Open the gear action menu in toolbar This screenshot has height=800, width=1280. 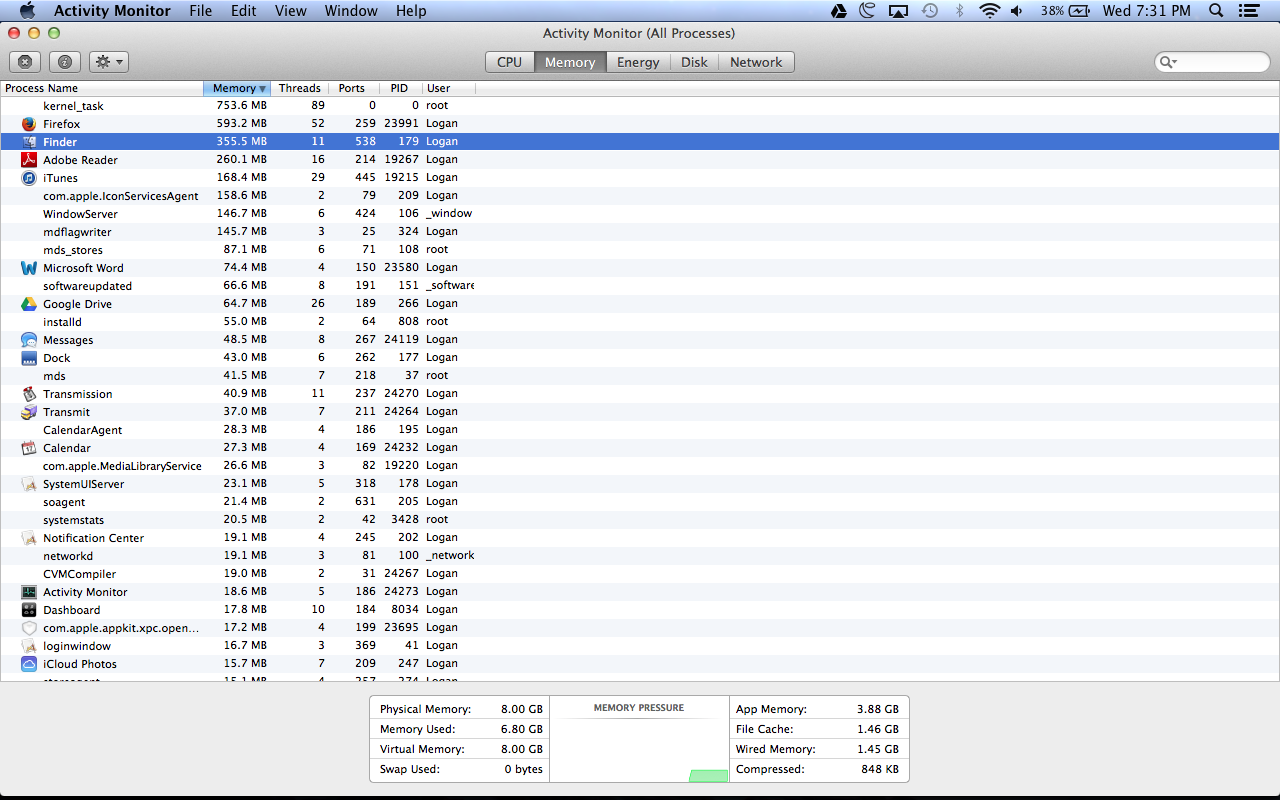[x=108, y=62]
